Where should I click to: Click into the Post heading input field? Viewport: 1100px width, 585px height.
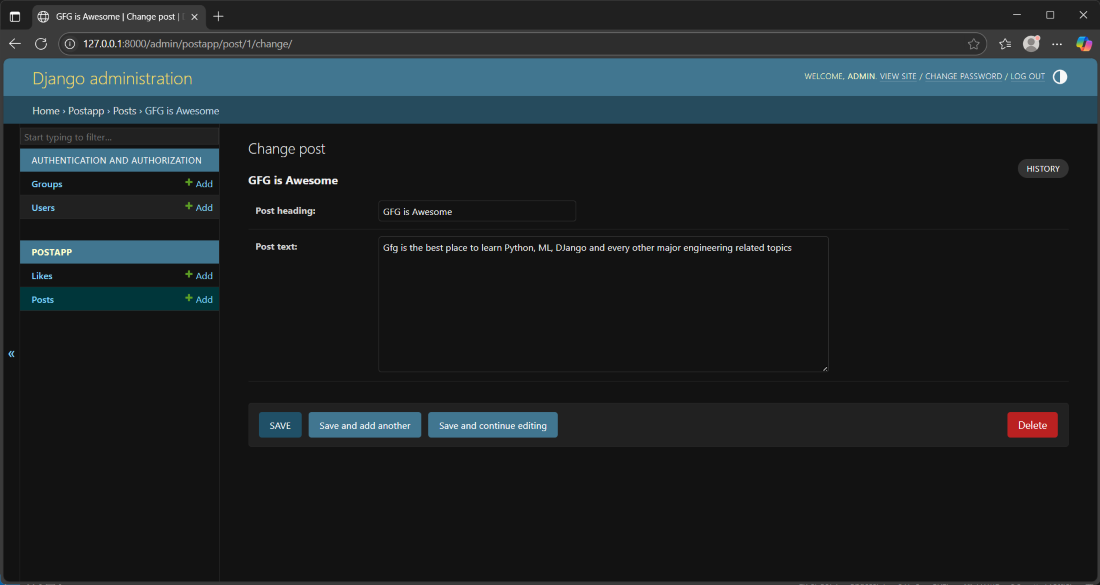pos(476,211)
